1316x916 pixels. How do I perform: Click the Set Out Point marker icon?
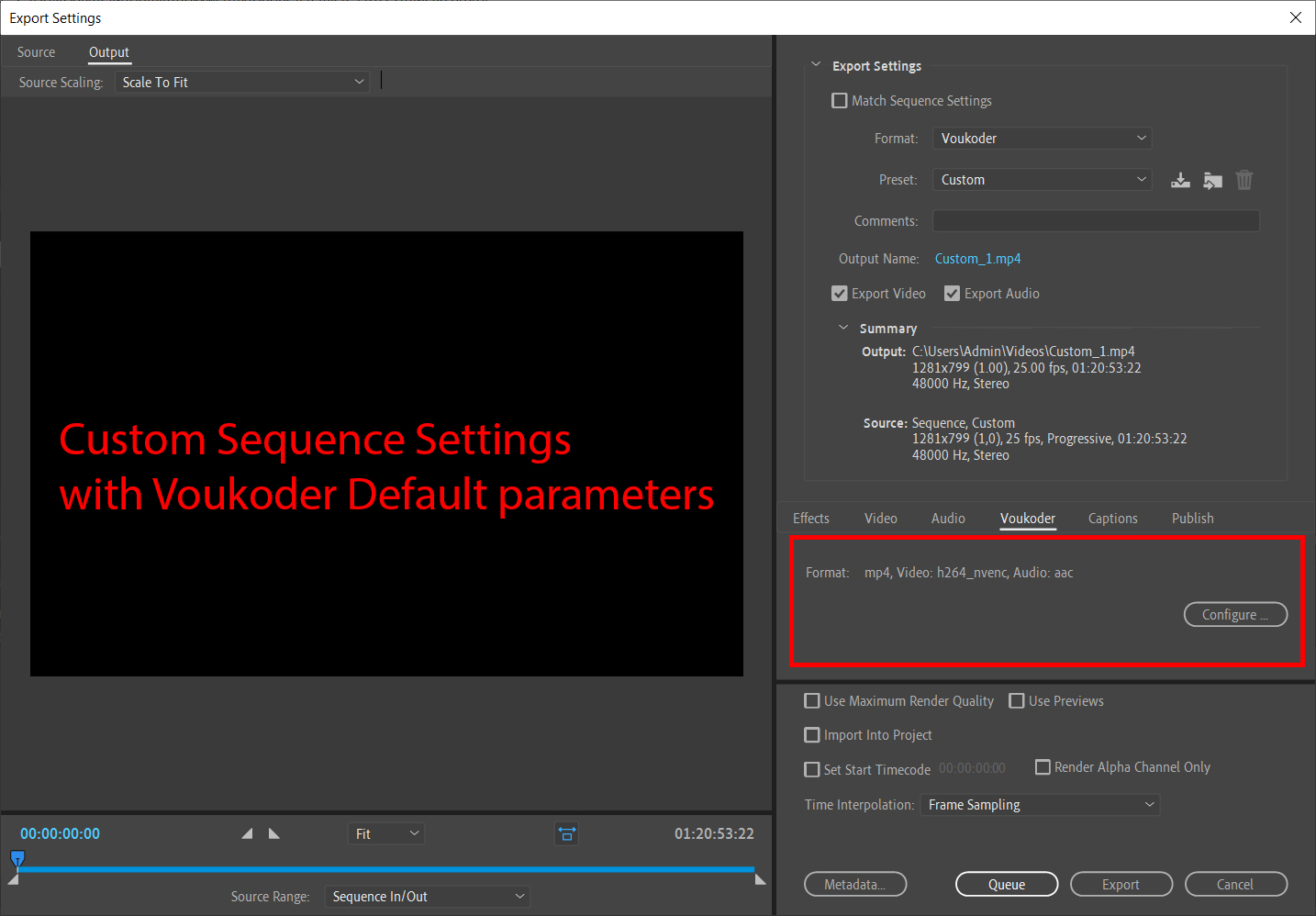point(273,833)
